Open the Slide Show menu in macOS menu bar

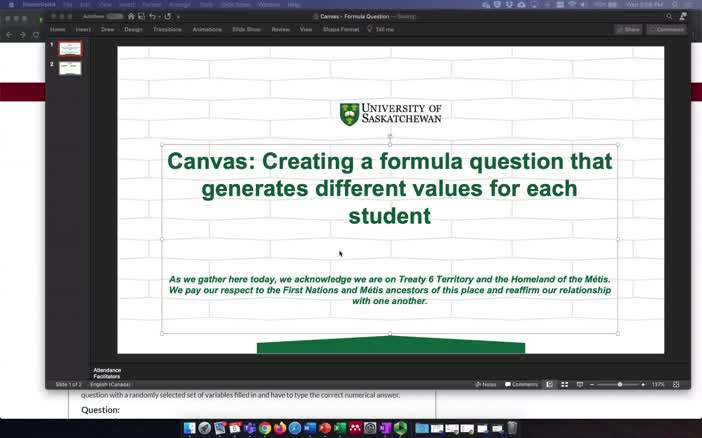pos(235,4)
